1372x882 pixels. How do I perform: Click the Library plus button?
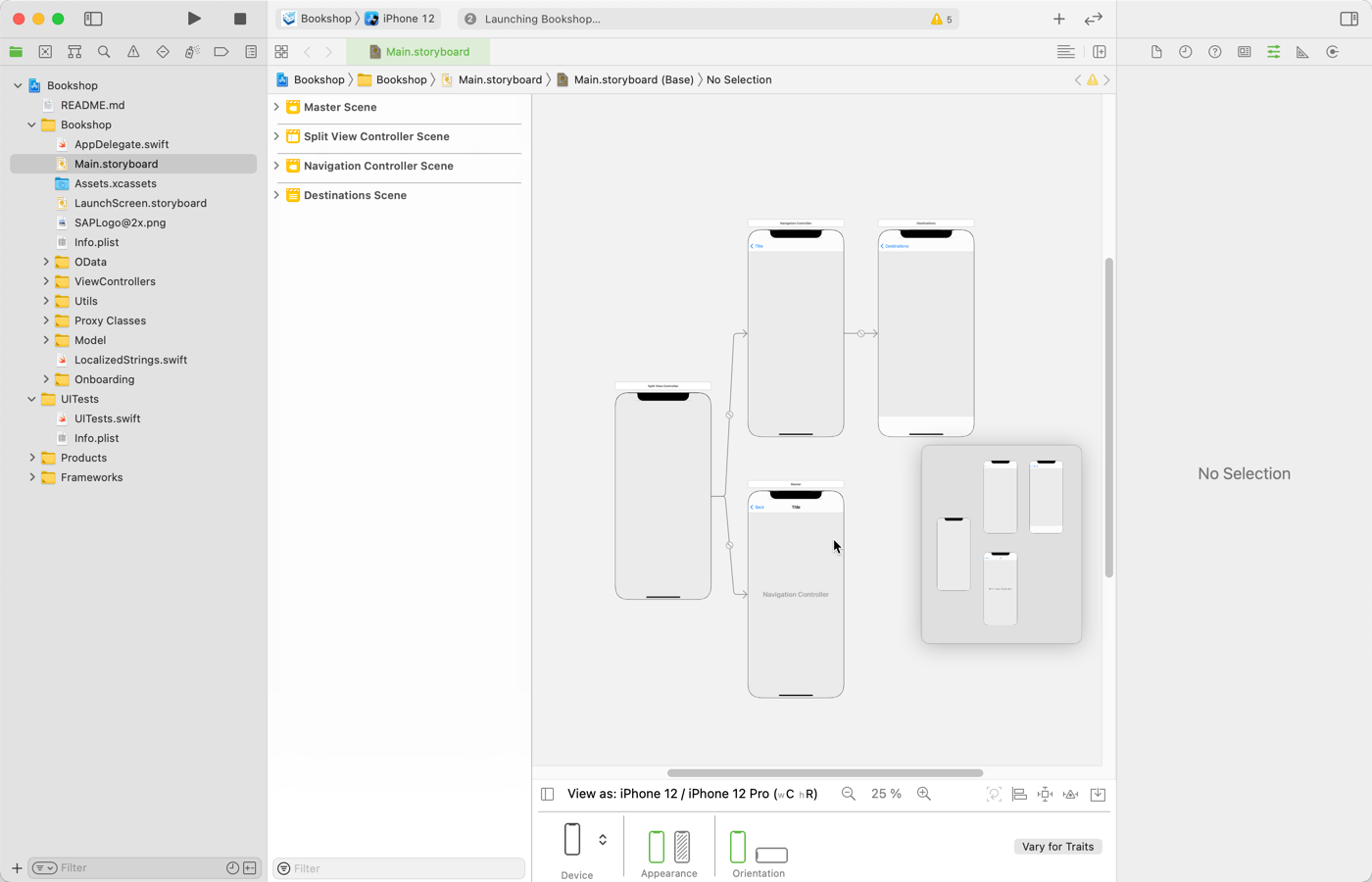[x=1059, y=19]
